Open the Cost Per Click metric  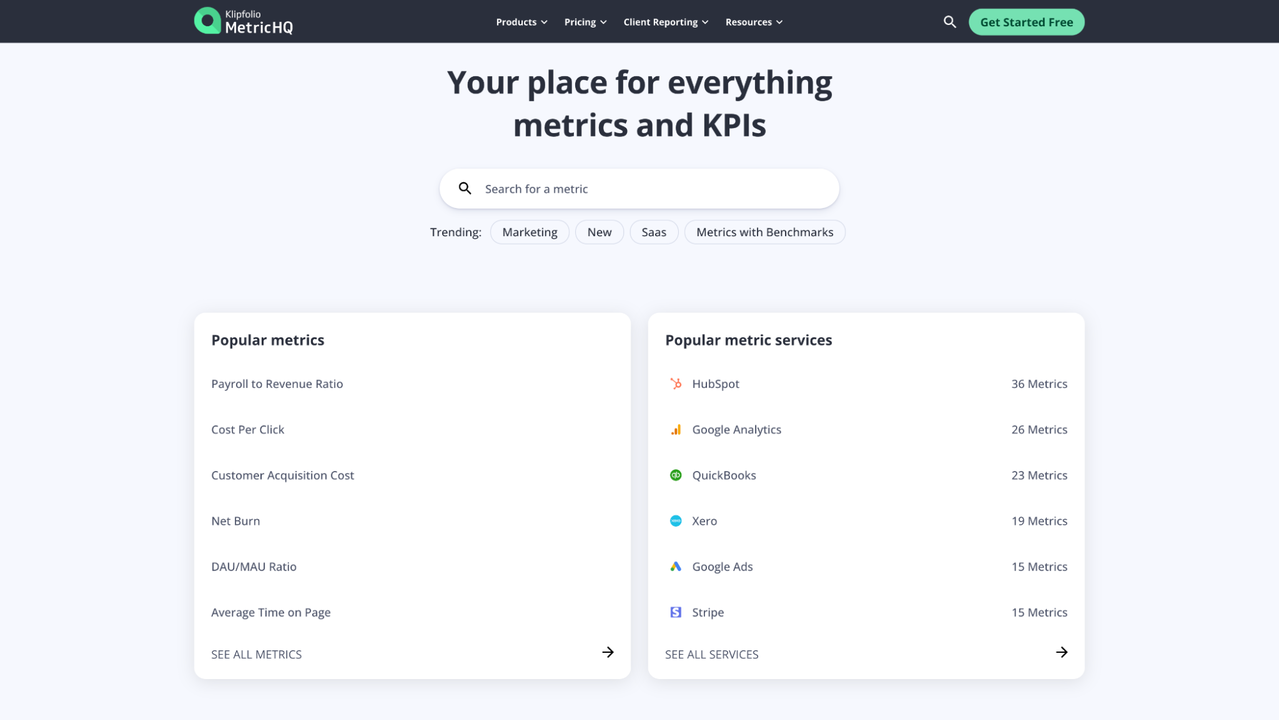(248, 430)
